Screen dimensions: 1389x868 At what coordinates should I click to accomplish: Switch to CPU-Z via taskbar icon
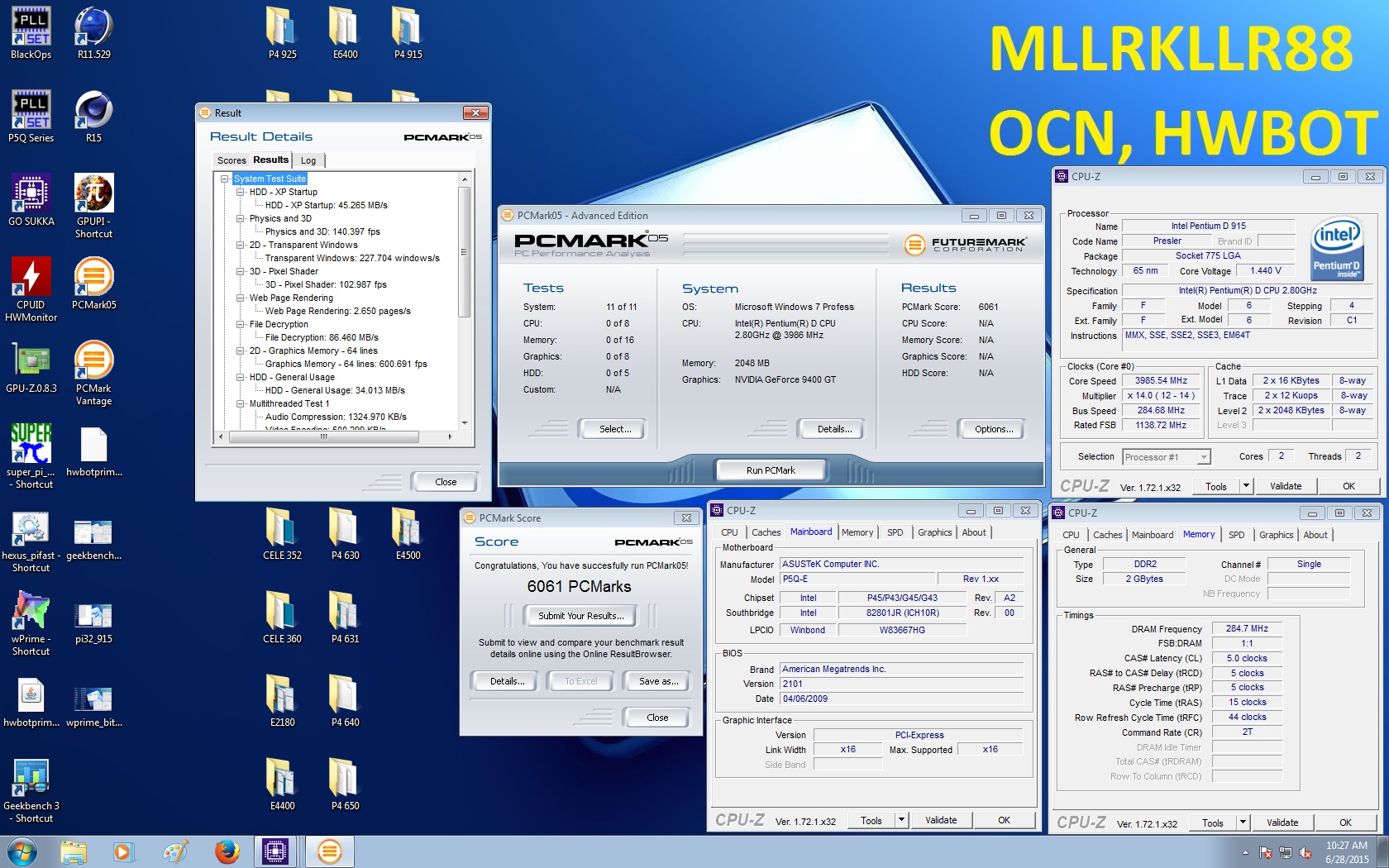coord(275,851)
